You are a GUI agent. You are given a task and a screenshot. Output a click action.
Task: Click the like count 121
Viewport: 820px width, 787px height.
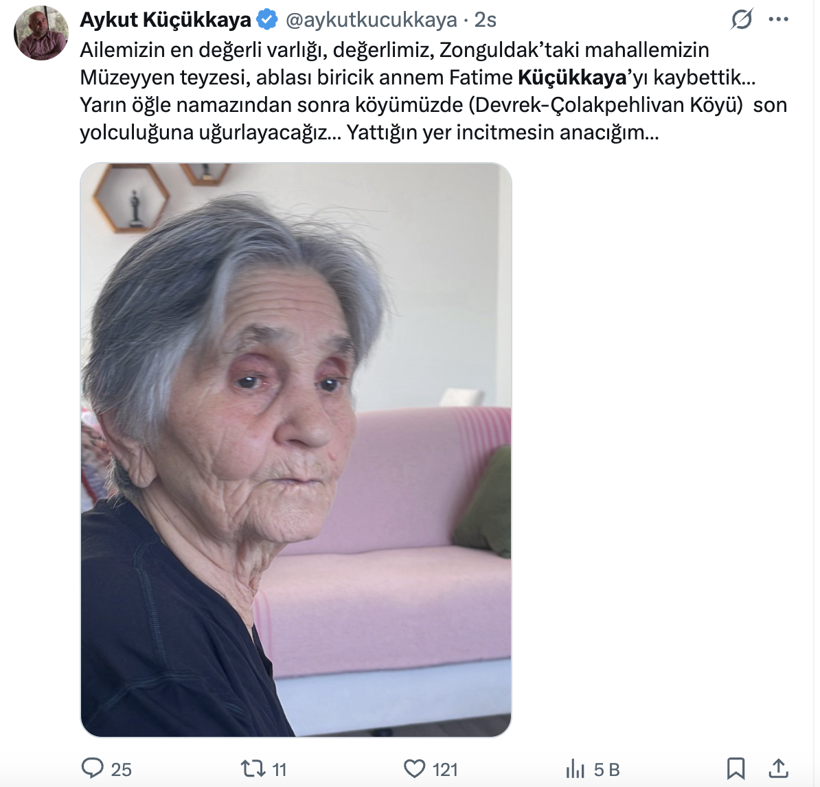(x=445, y=769)
